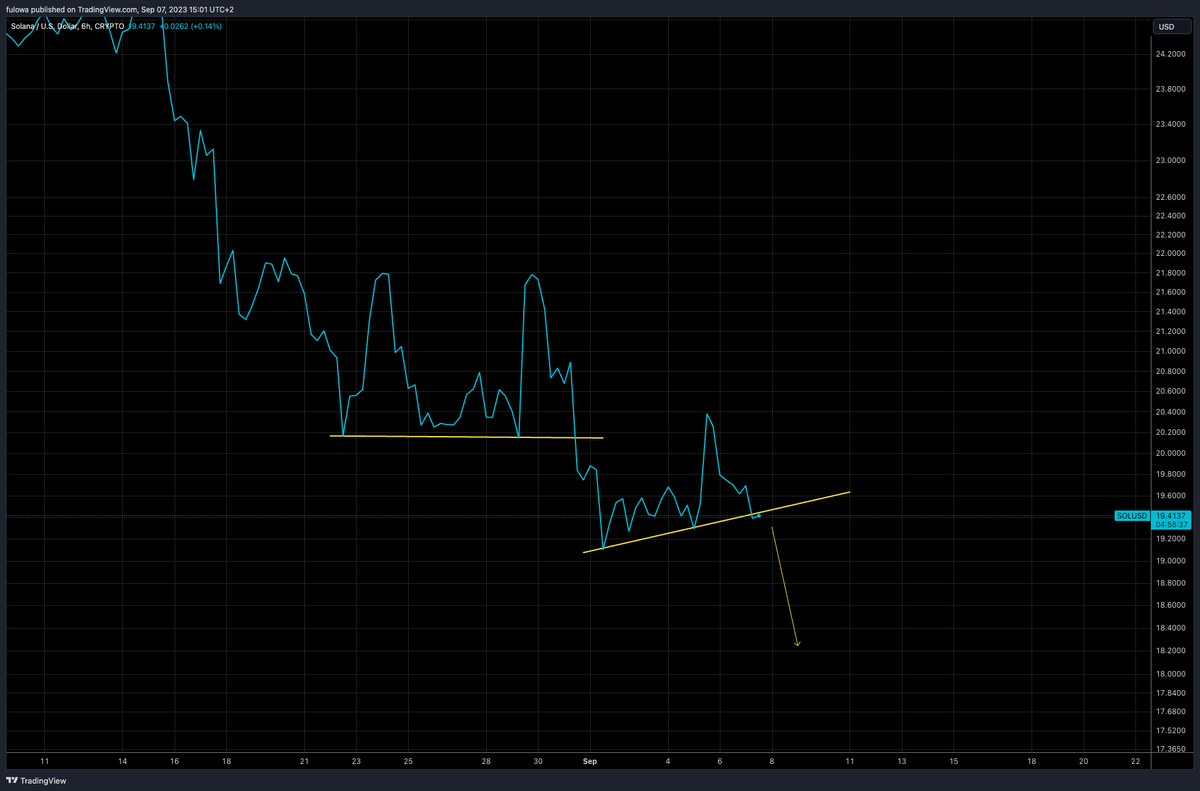Click the 21.2000 price axis label
The width and height of the screenshot is (1200, 791).
tap(1171, 332)
